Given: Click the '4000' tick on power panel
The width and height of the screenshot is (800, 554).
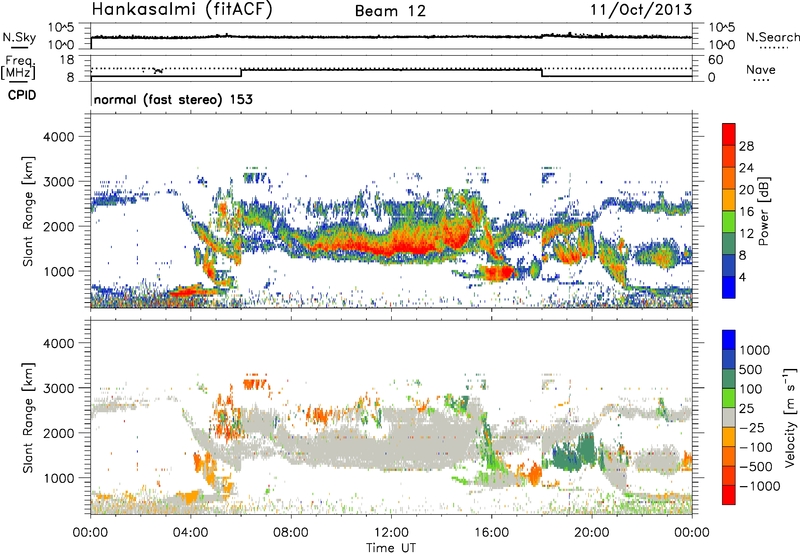Looking at the screenshot, I should 59,137.
